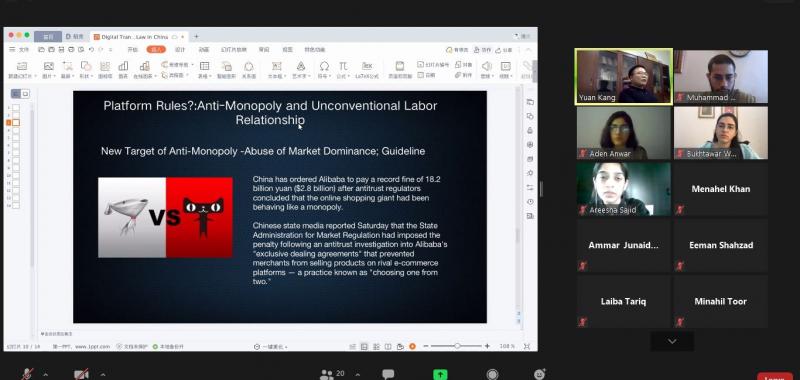Open a new document tab with plus
This screenshot has height=380, width=800.
[x=196, y=37]
